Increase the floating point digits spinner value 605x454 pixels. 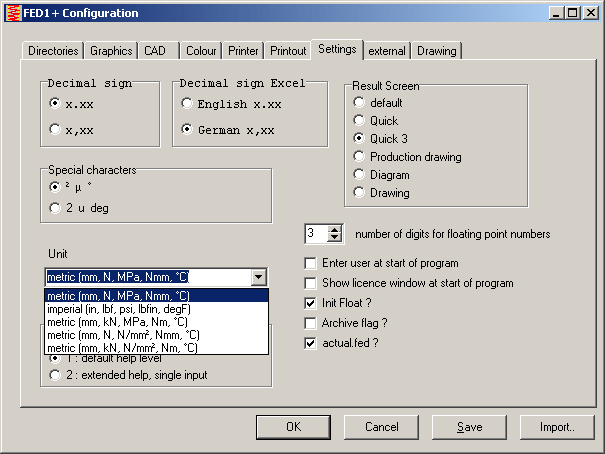pyautogui.click(x=335, y=229)
